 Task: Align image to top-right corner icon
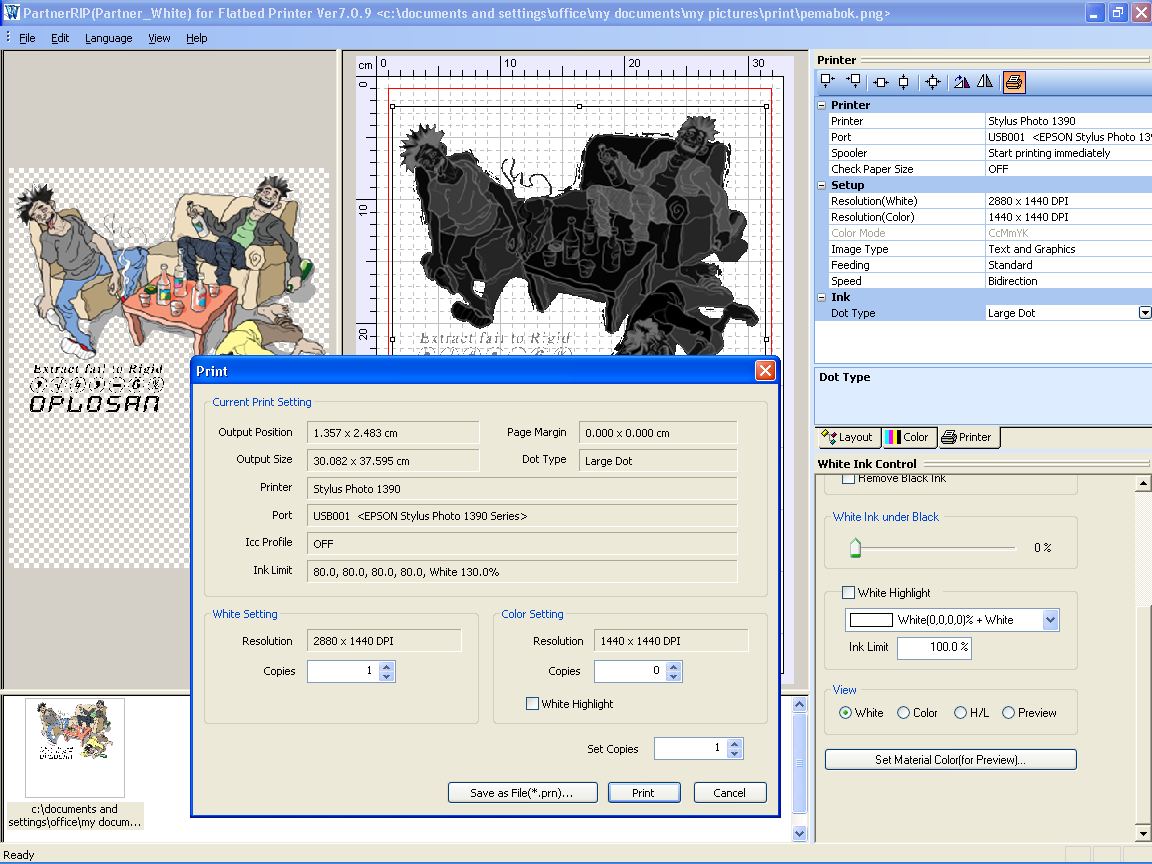point(853,82)
